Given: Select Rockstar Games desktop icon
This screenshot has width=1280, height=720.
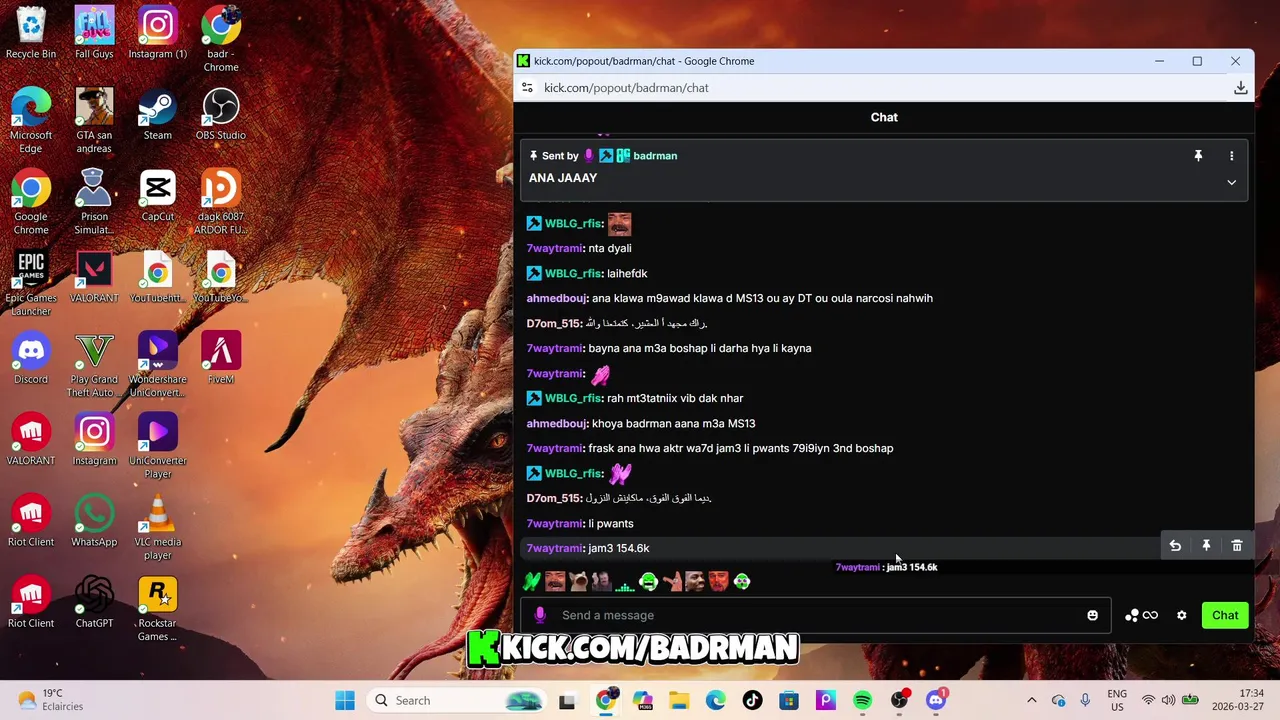Looking at the screenshot, I should [x=157, y=609].
